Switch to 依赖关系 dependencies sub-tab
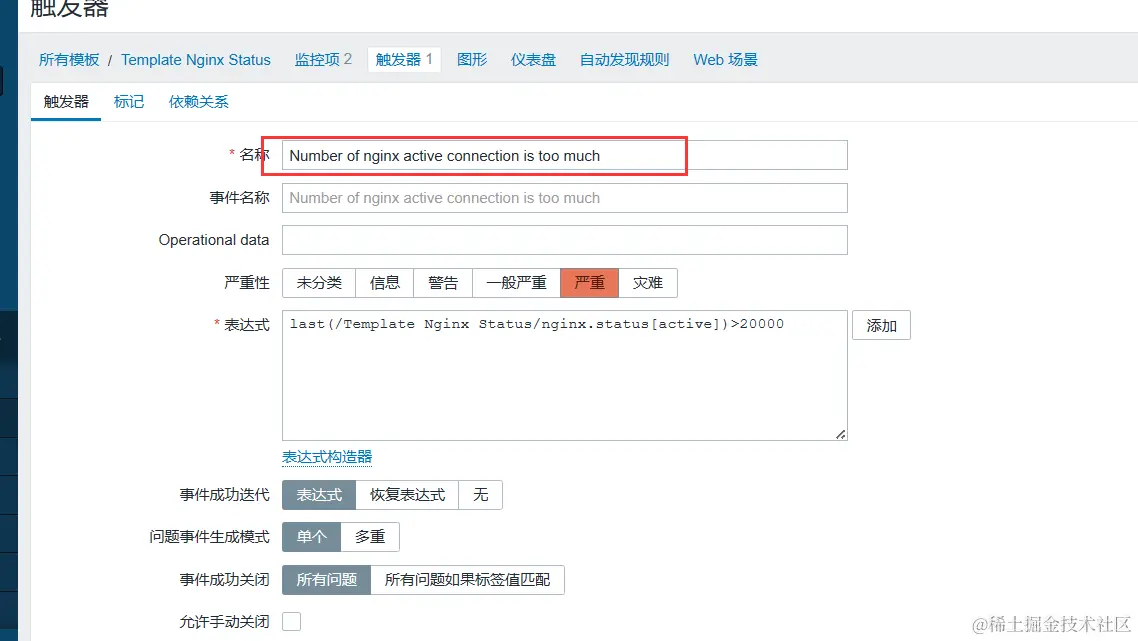The image size is (1138, 641). (x=199, y=102)
